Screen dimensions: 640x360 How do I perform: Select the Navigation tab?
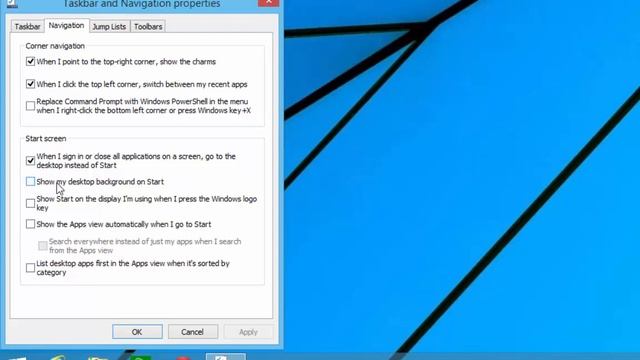[66, 25]
